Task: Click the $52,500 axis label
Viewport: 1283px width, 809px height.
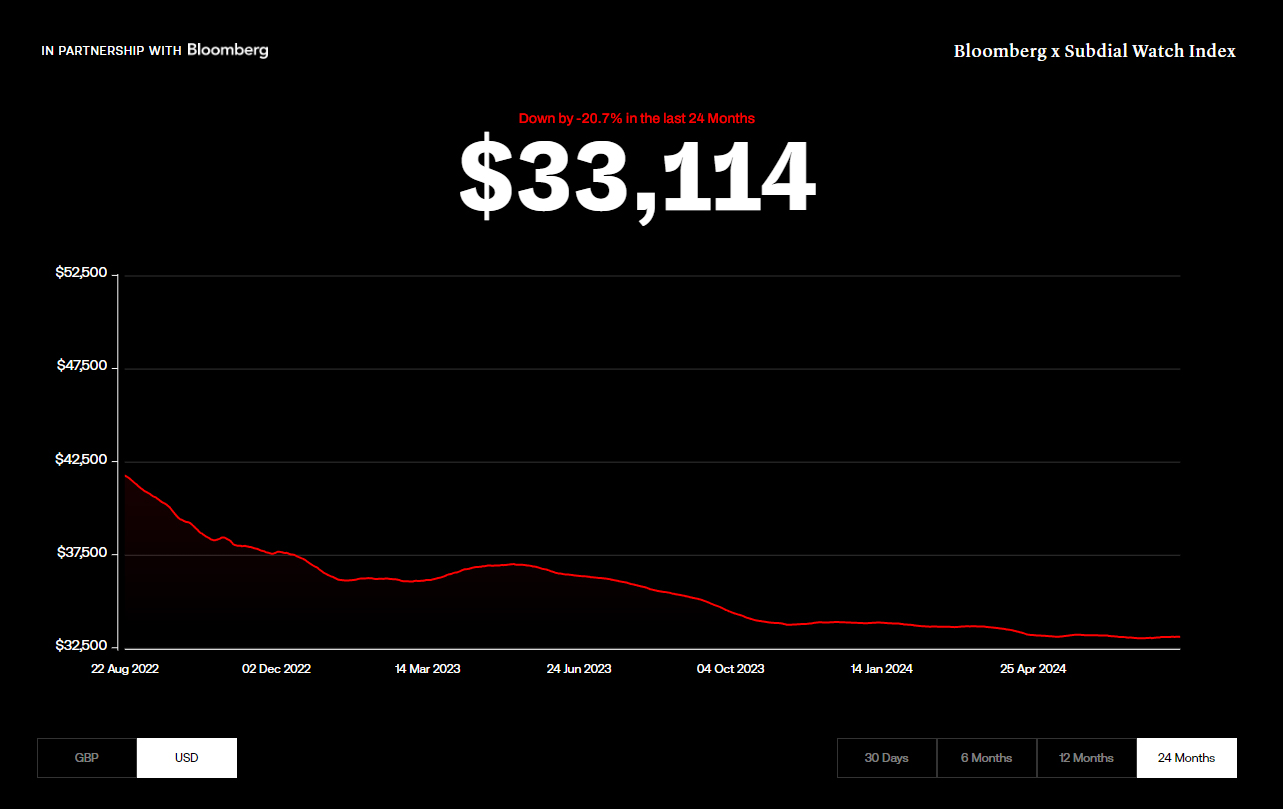Action: point(81,273)
